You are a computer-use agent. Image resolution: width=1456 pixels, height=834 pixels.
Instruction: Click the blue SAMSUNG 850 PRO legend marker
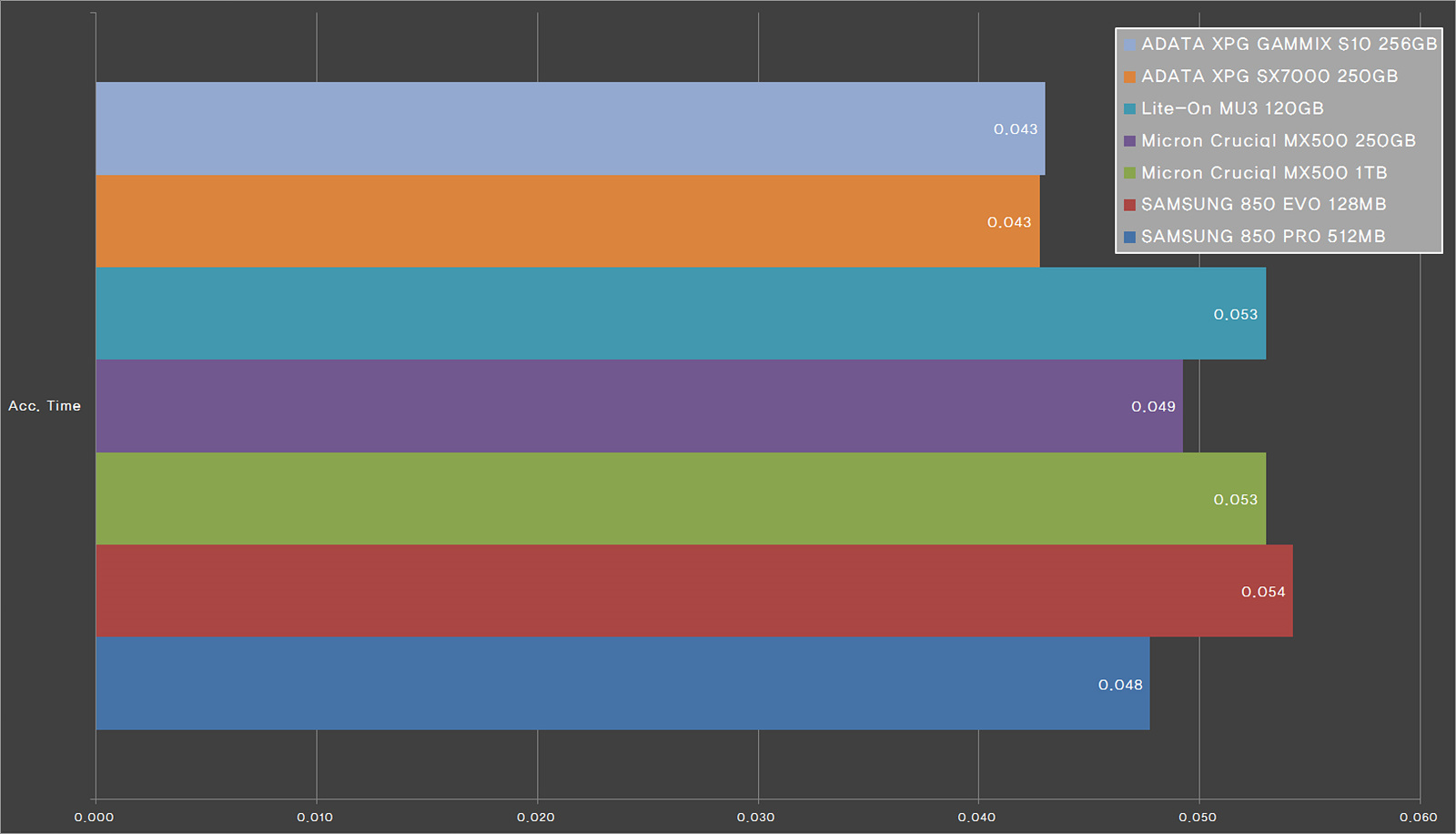point(1128,236)
